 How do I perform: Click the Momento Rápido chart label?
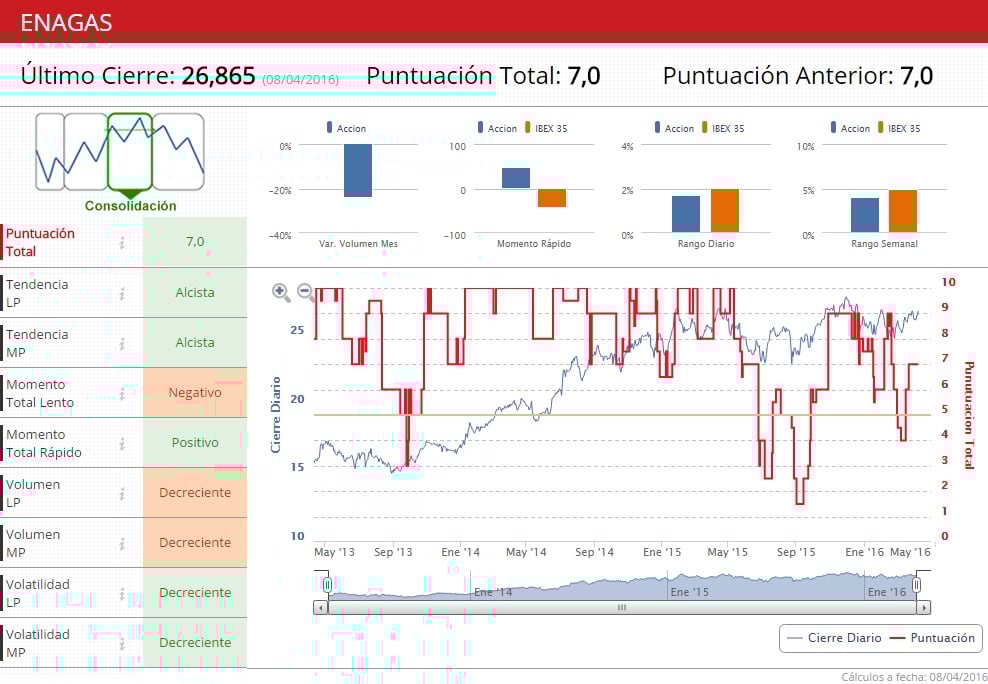534,243
